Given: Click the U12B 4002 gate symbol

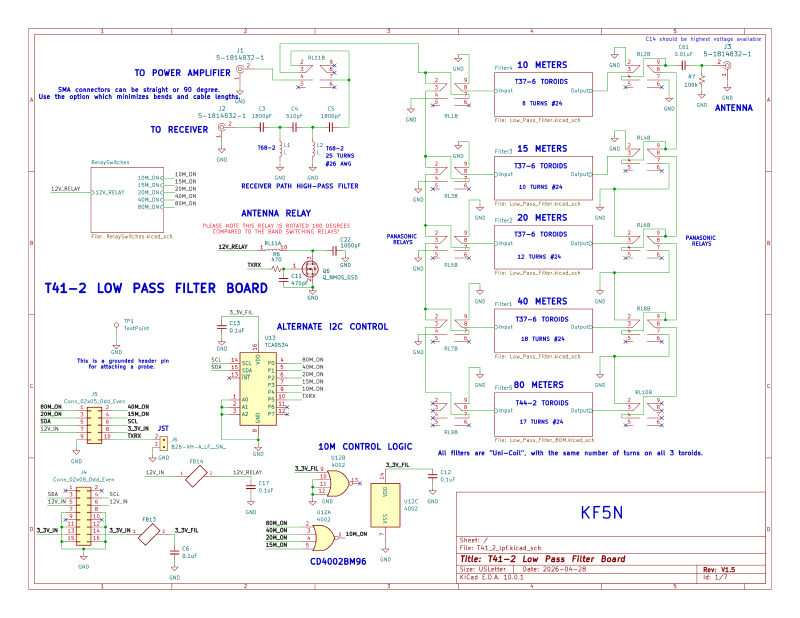Looking at the screenshot, I should click(336, 483).
